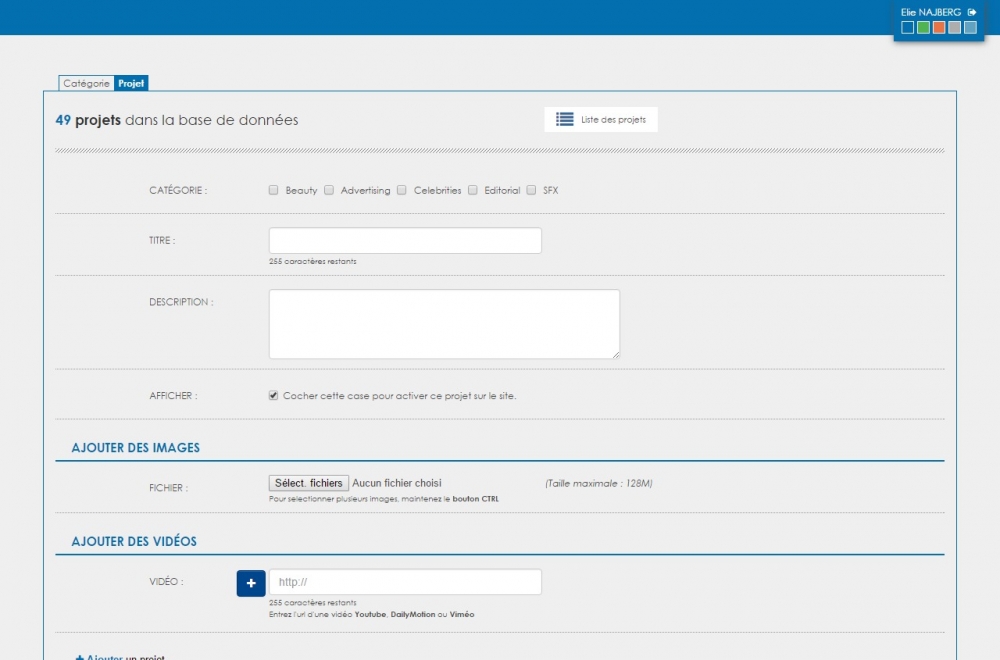Viewport: 1000px width, 660px height.
Task: Focus the Titre text field
Action: (405, 241)
